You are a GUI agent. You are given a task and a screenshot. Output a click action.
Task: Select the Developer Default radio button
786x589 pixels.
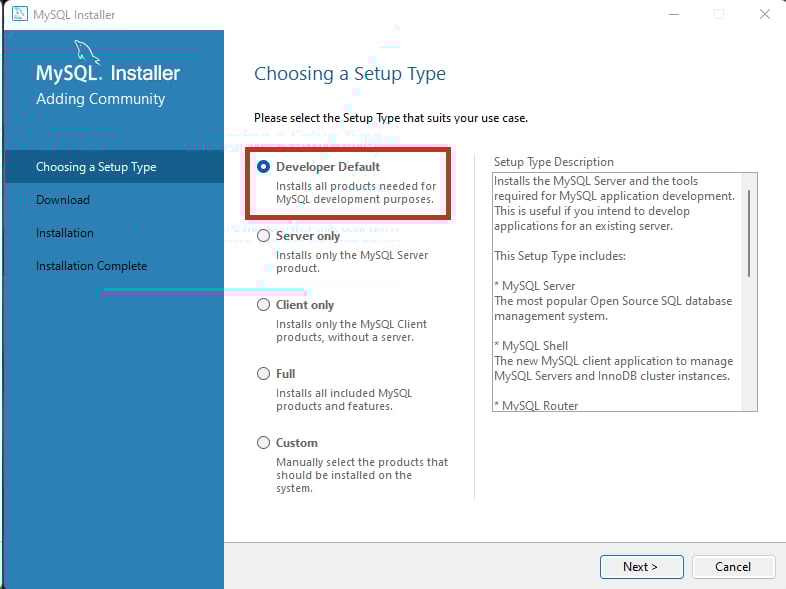(x=263, y=166)
